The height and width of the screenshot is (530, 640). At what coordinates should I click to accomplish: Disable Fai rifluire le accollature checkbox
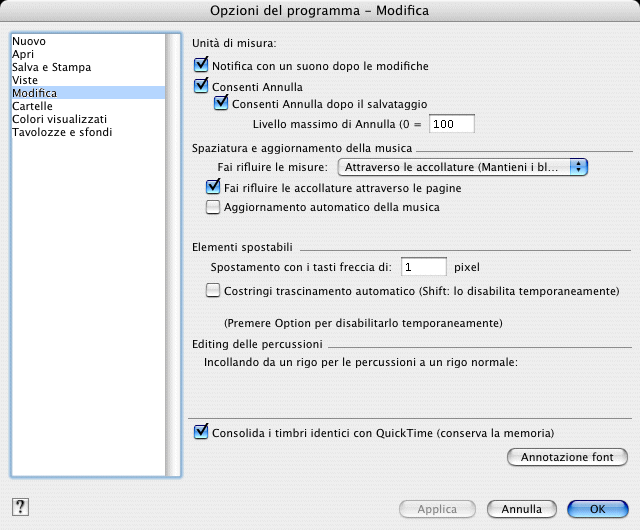[x=212, y=187]
